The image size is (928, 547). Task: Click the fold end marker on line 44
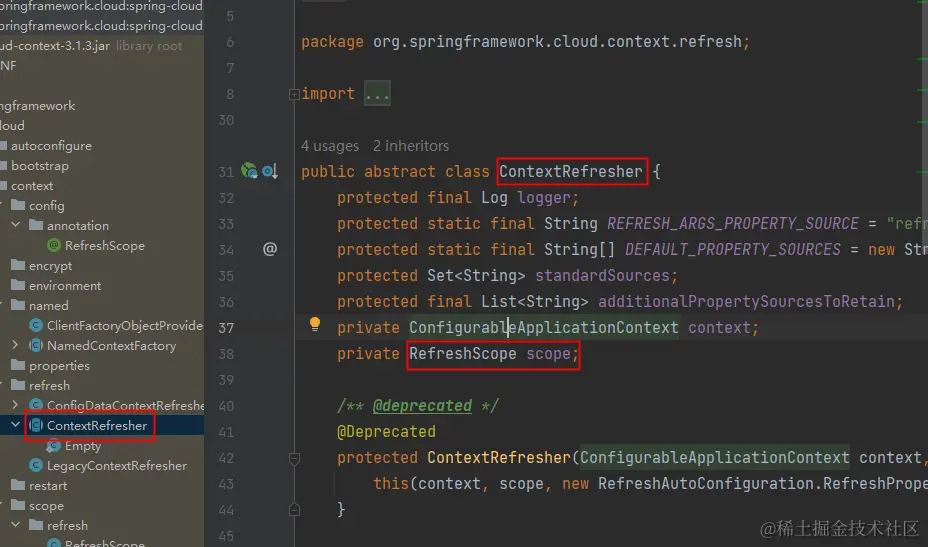click(294, 510)
